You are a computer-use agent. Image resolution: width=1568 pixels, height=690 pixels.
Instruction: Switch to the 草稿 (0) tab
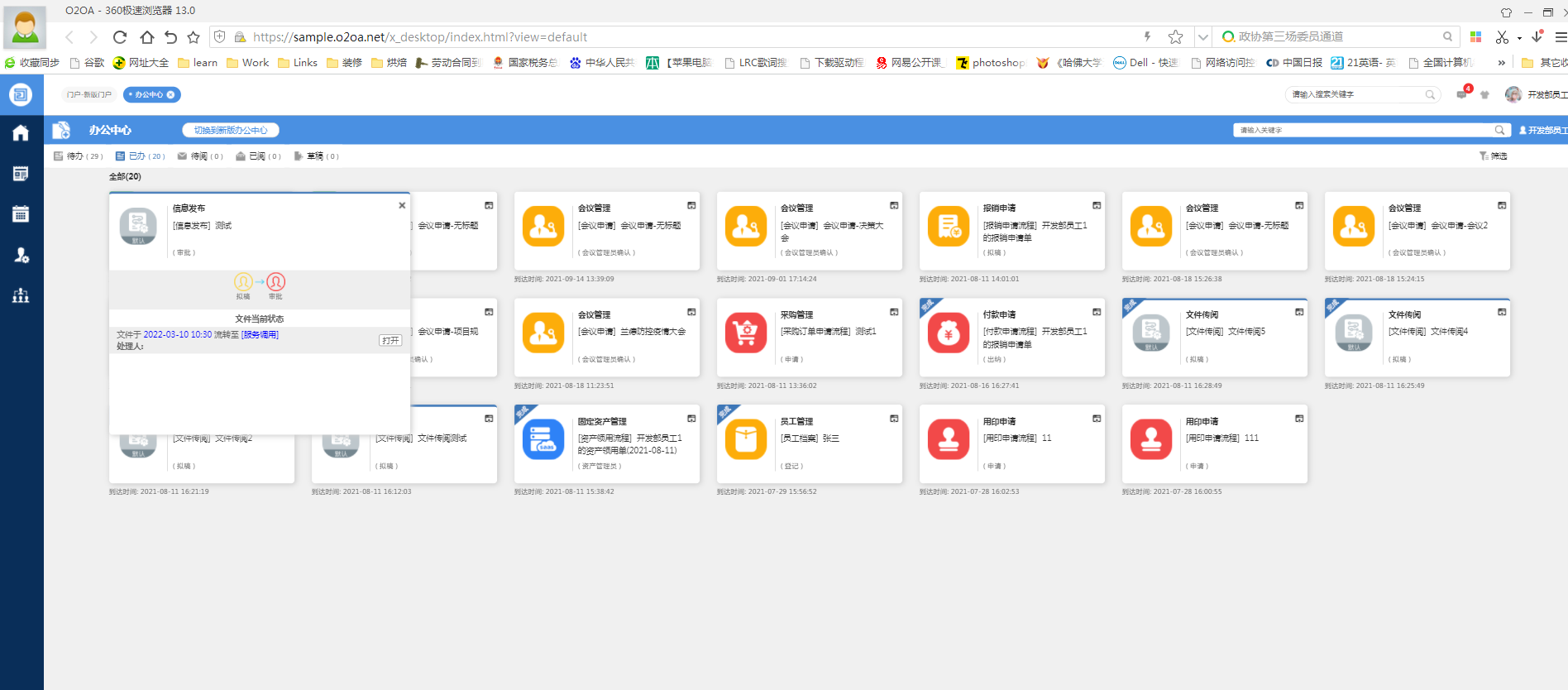[x=317, y=156]
